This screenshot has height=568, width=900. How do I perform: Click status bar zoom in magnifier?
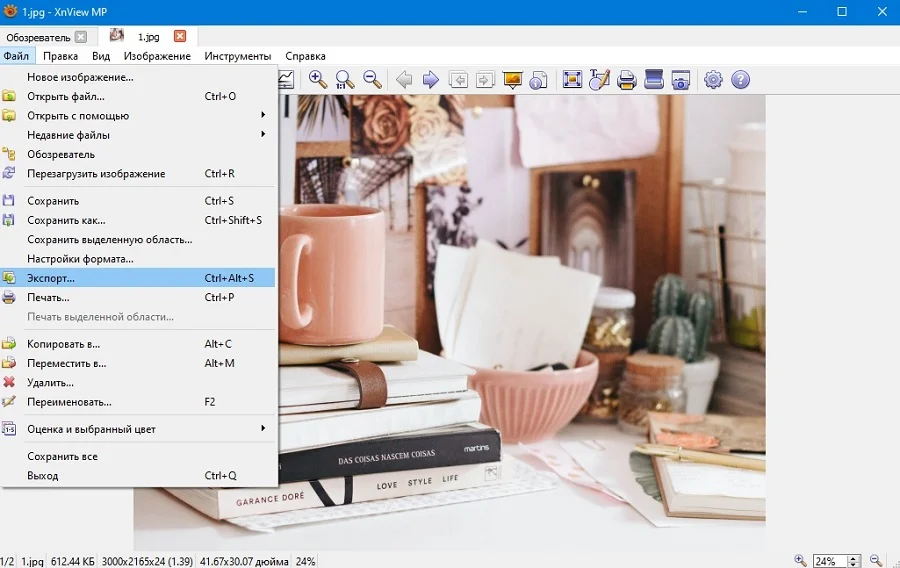pyautogui.click(x=800, y=561)
